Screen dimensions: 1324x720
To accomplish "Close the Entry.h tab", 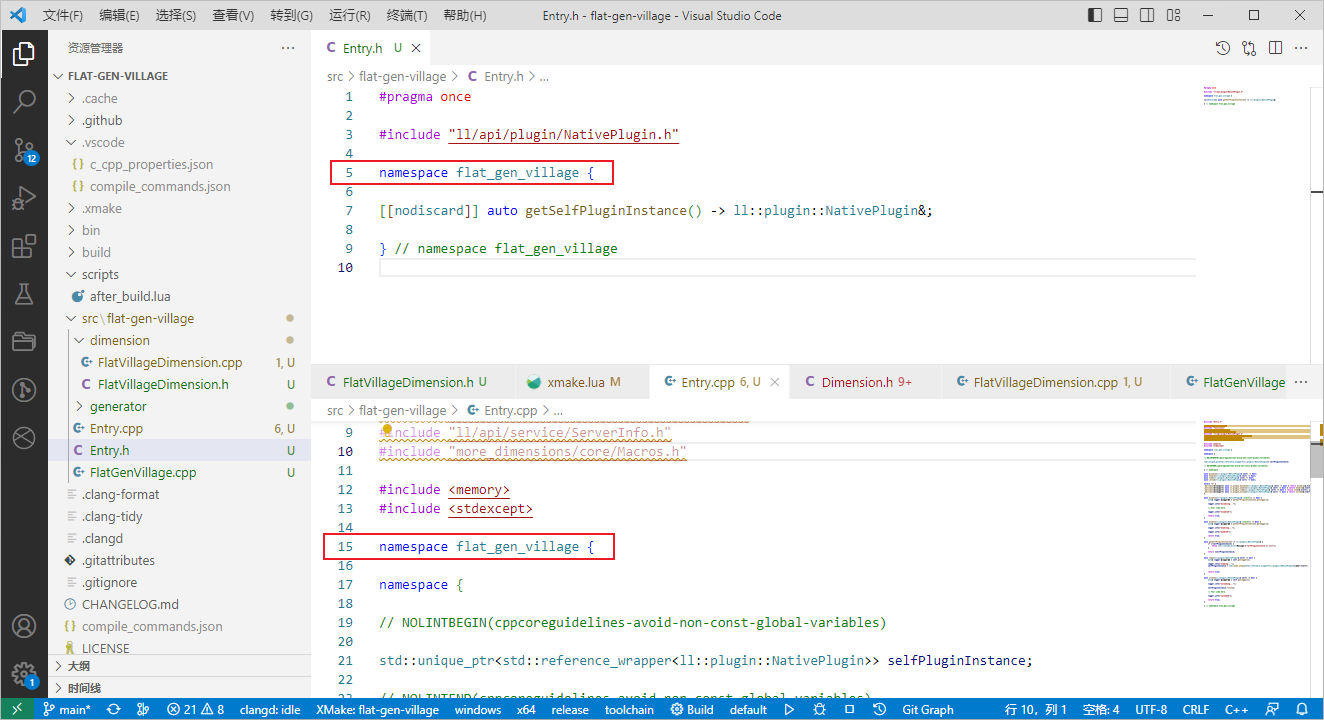I will pos(417,48).
